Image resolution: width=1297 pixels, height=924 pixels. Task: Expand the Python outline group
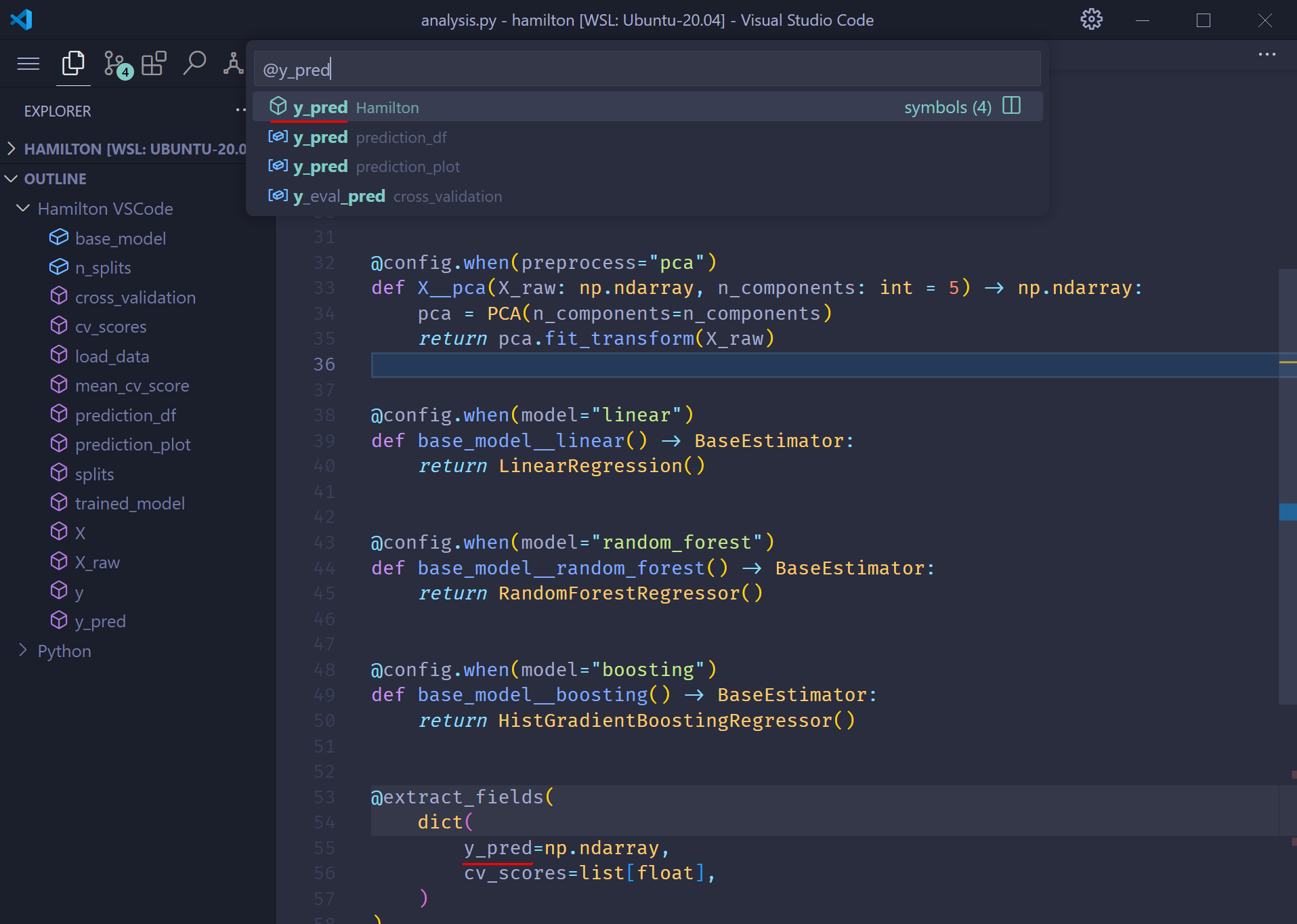tap(24, 651)
